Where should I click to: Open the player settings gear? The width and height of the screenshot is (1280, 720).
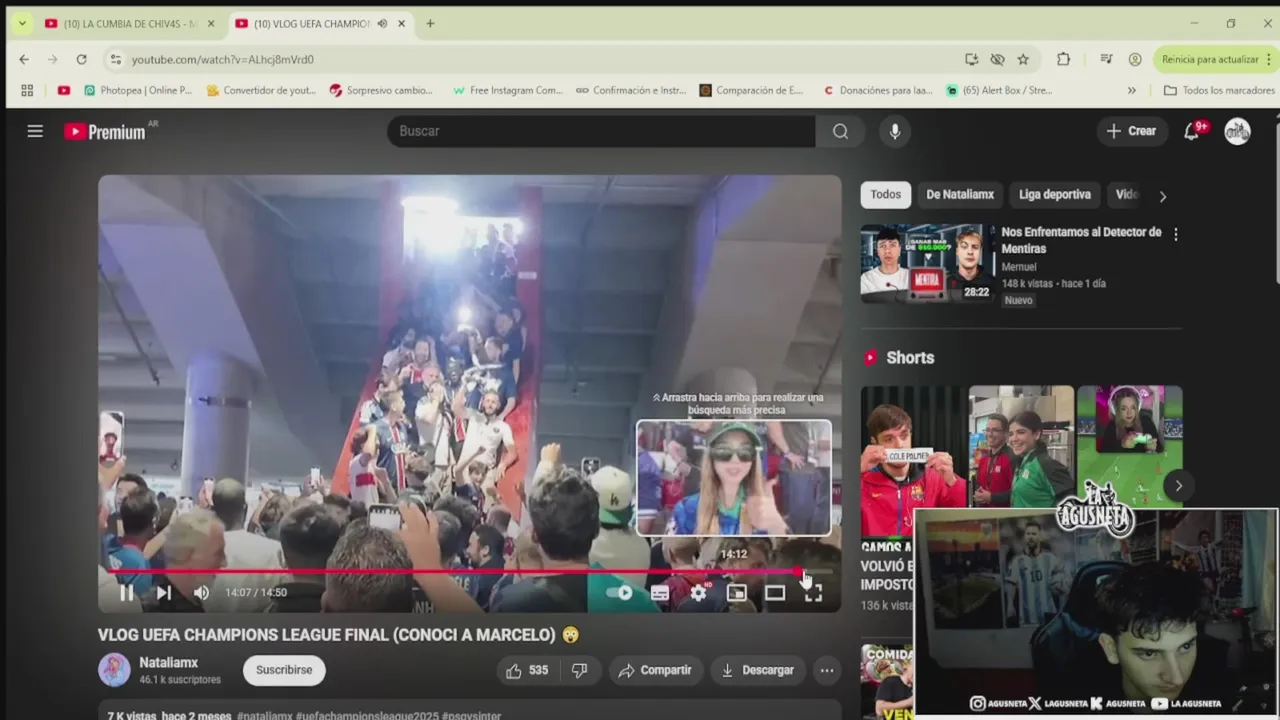(x=698, y=593)
